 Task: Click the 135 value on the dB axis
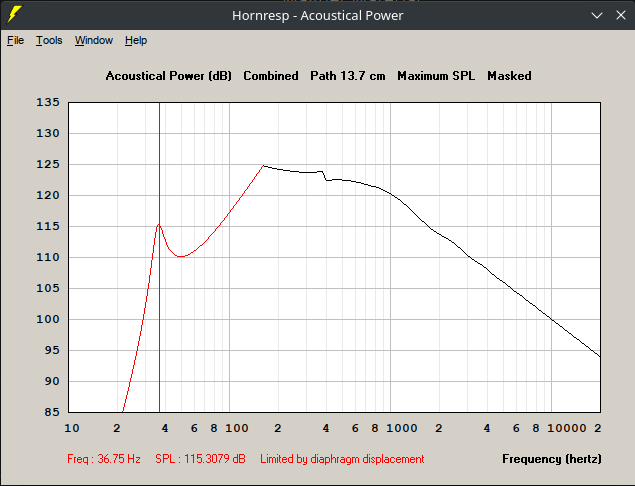[48, 102]
